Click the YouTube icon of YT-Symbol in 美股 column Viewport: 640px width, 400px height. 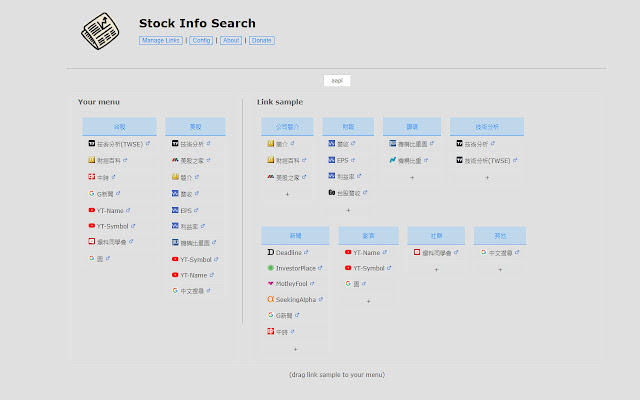point(175,259)
